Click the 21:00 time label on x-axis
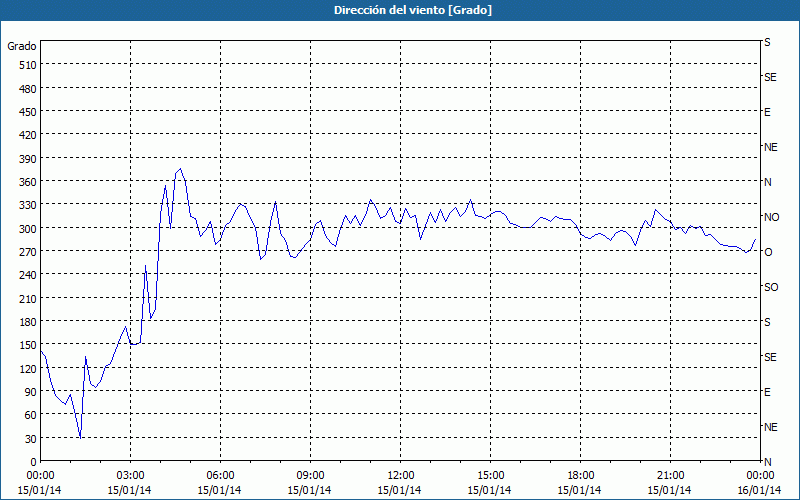800x500 pixels. [x=670, y=476]
